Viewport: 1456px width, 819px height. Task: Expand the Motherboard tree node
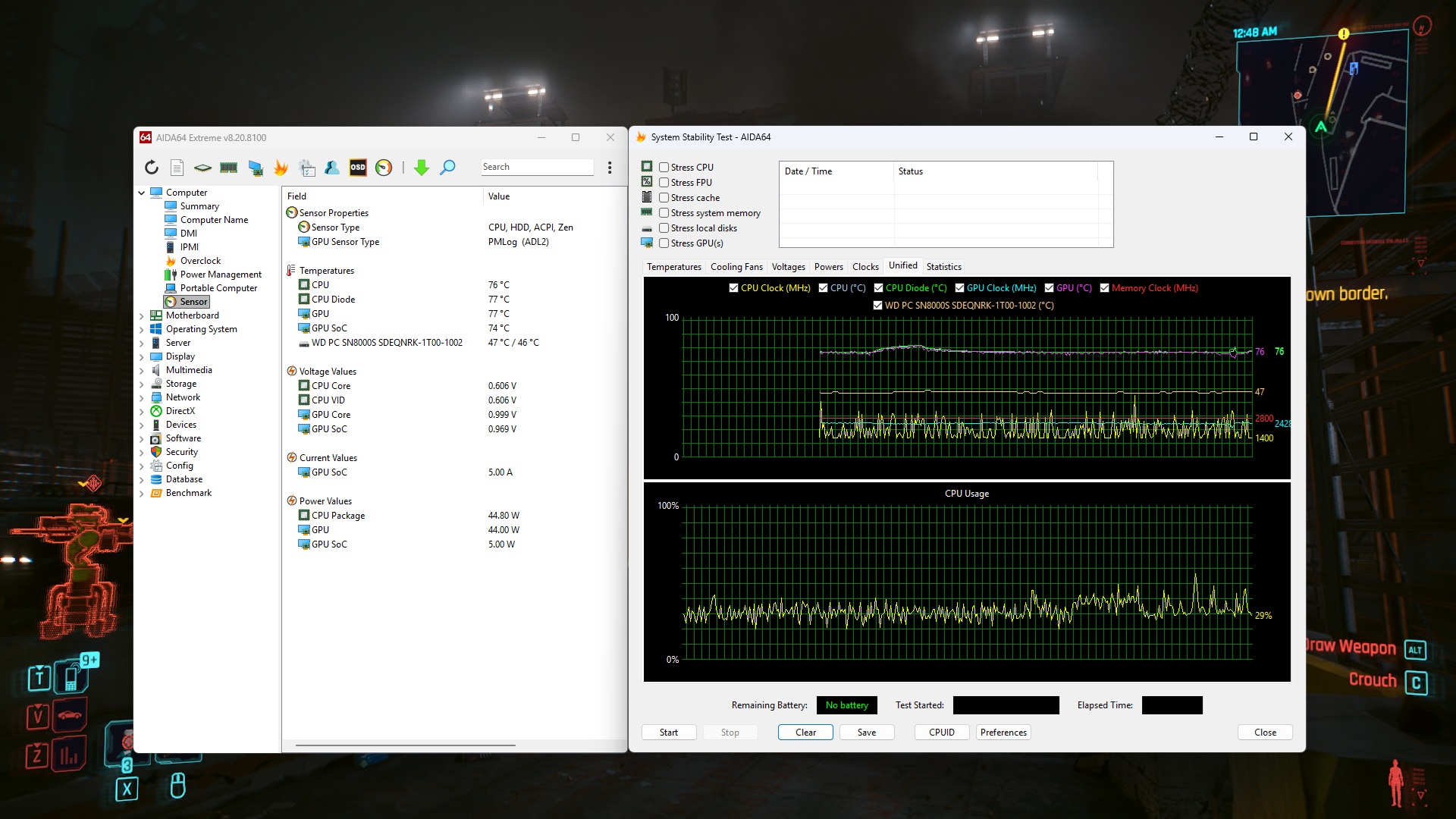(x=142, y=316)
